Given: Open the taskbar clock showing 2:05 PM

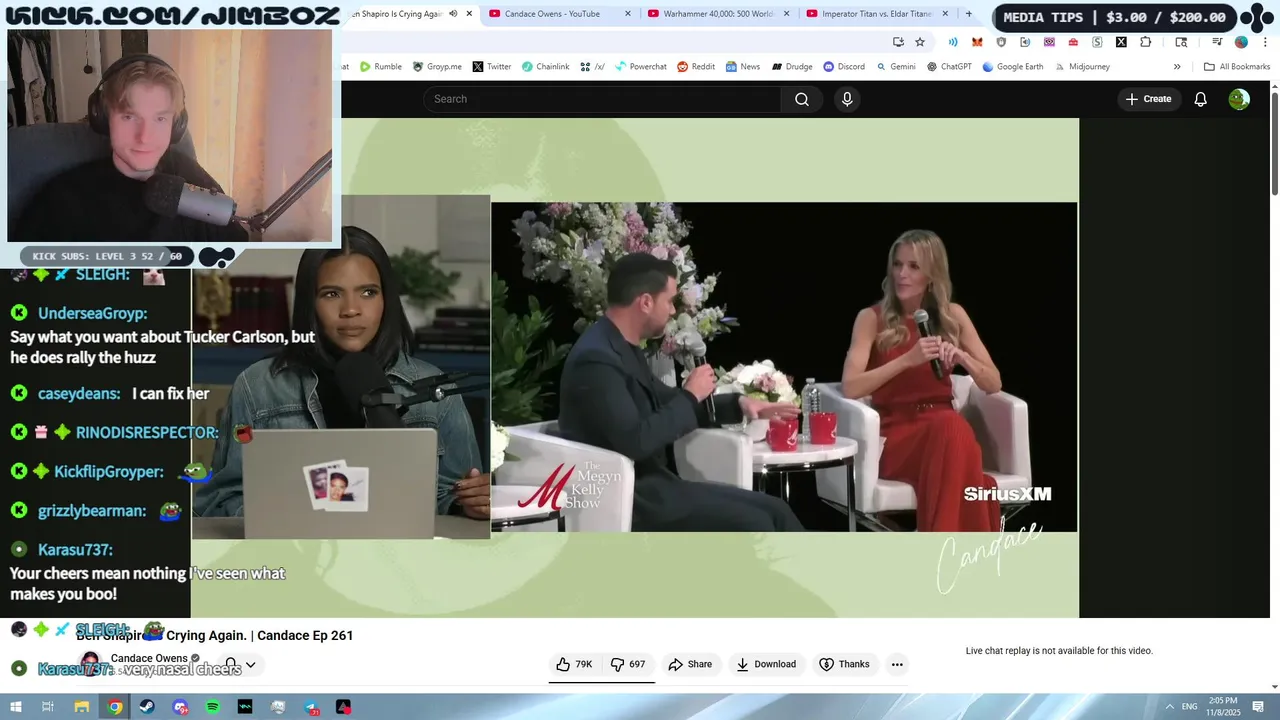Looking at the screenshot, I should (x=1223, y=706).
